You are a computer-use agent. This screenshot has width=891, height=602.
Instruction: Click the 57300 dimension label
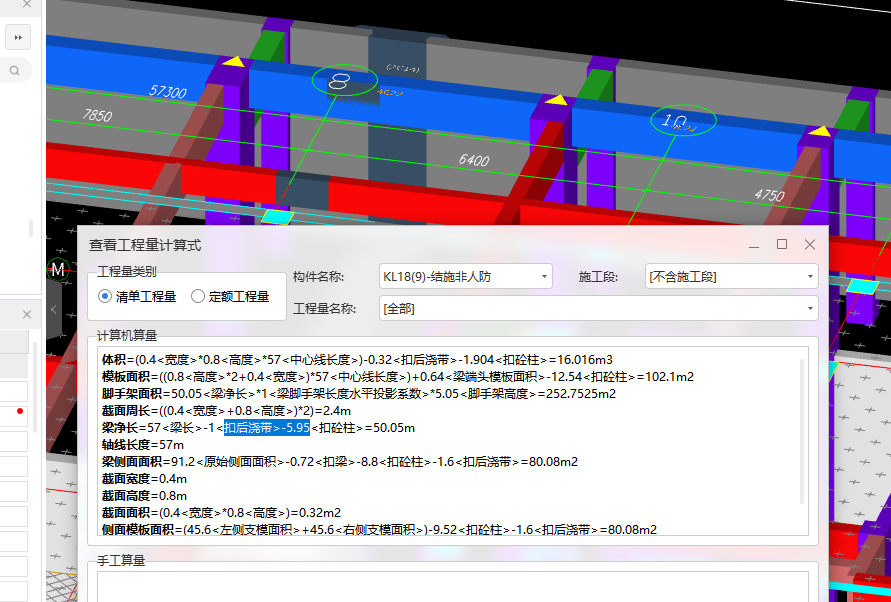168,91
